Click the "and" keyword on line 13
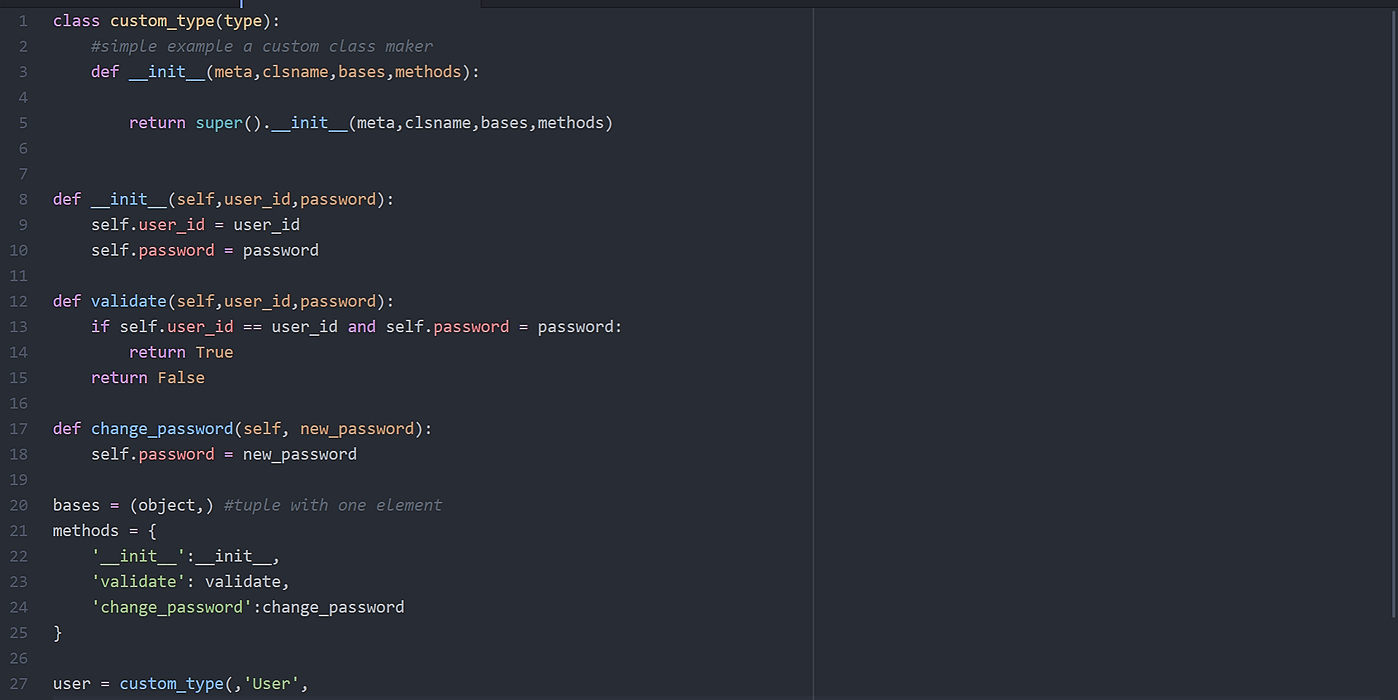The height and width of the screenshot is (700, 1398). pyautogui.click(x=361, y=327)
